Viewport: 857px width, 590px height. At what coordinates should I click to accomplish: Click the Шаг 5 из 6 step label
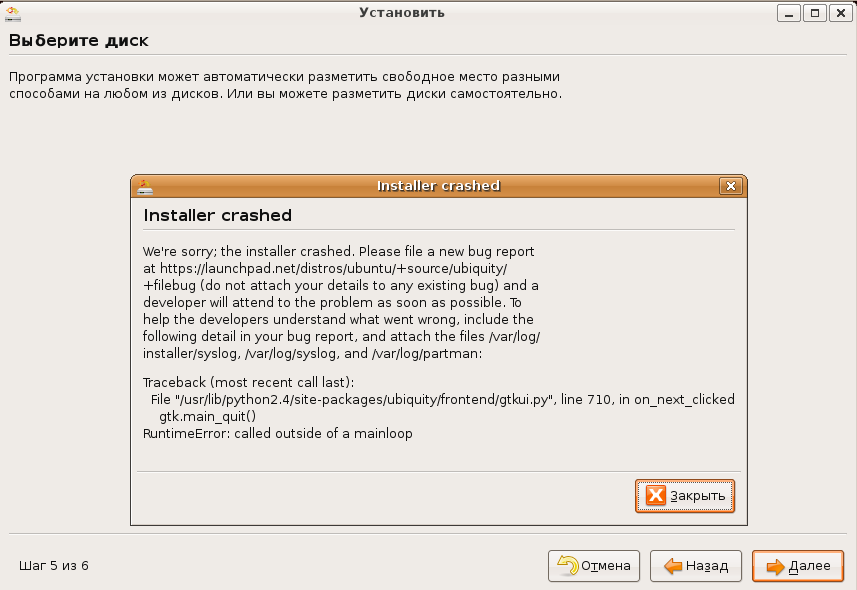click(54, 566)
